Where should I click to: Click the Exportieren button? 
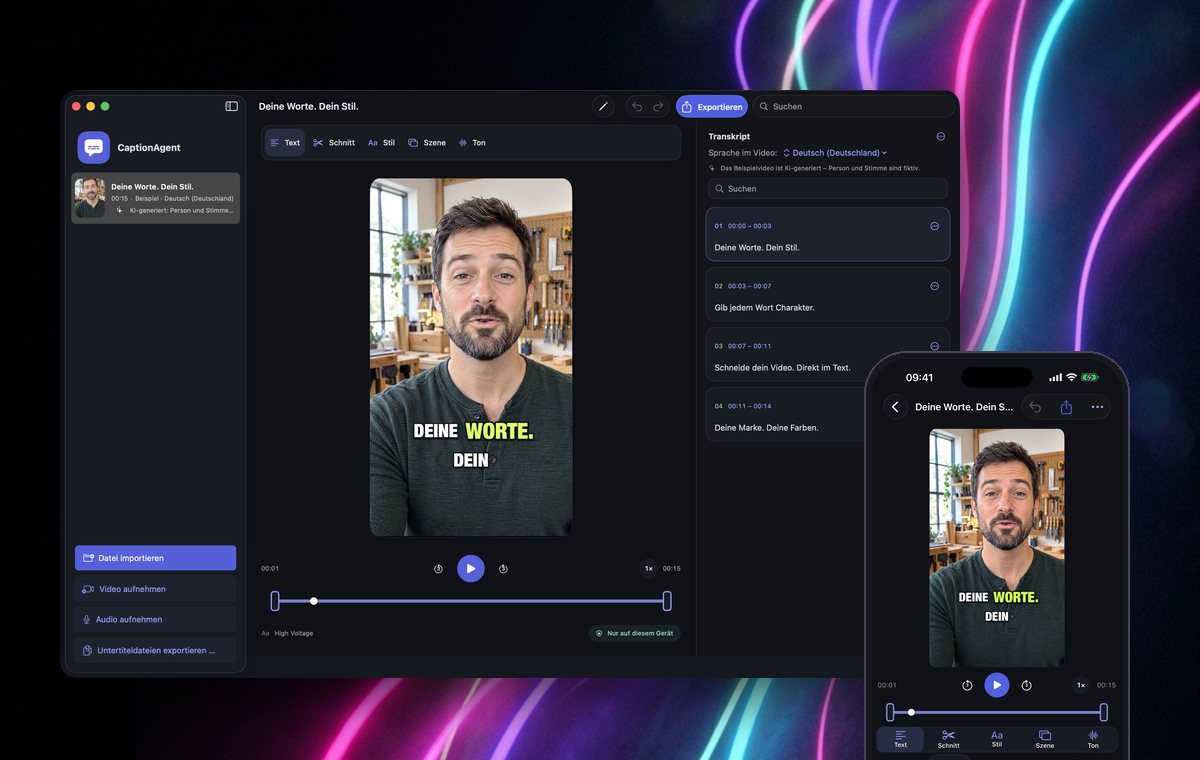[x=712, y=106]
